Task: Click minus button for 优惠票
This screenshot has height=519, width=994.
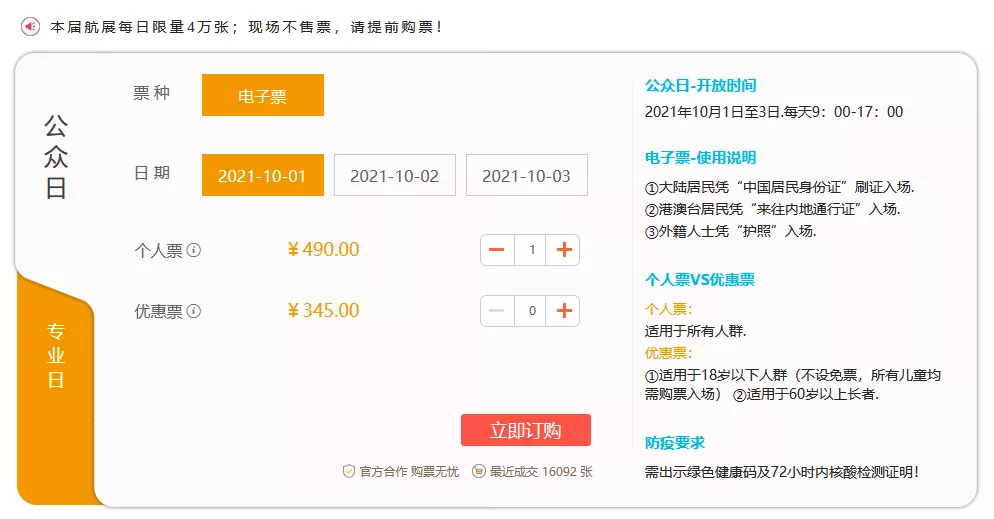Action: [497, 311]
